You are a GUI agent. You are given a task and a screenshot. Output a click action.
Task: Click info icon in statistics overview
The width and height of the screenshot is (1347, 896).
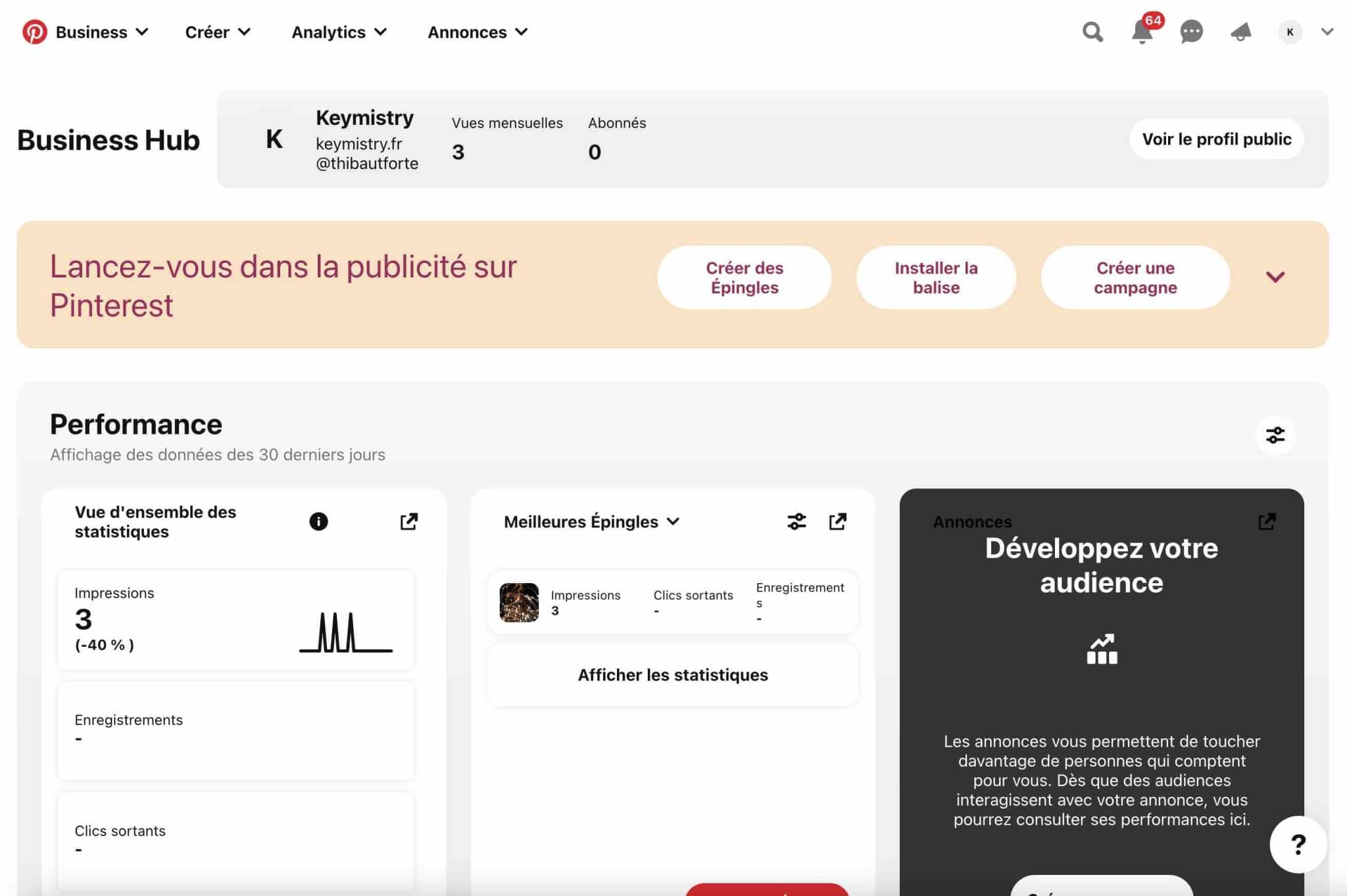point(318,521)
